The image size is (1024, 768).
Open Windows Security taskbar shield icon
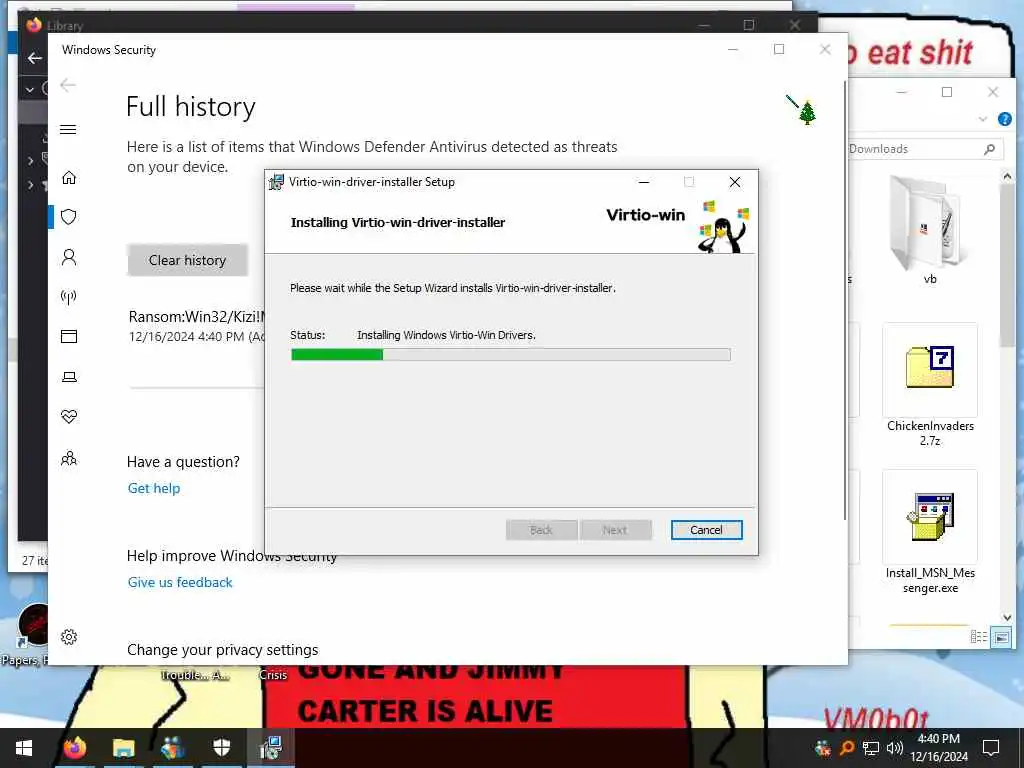pos(221,748)
